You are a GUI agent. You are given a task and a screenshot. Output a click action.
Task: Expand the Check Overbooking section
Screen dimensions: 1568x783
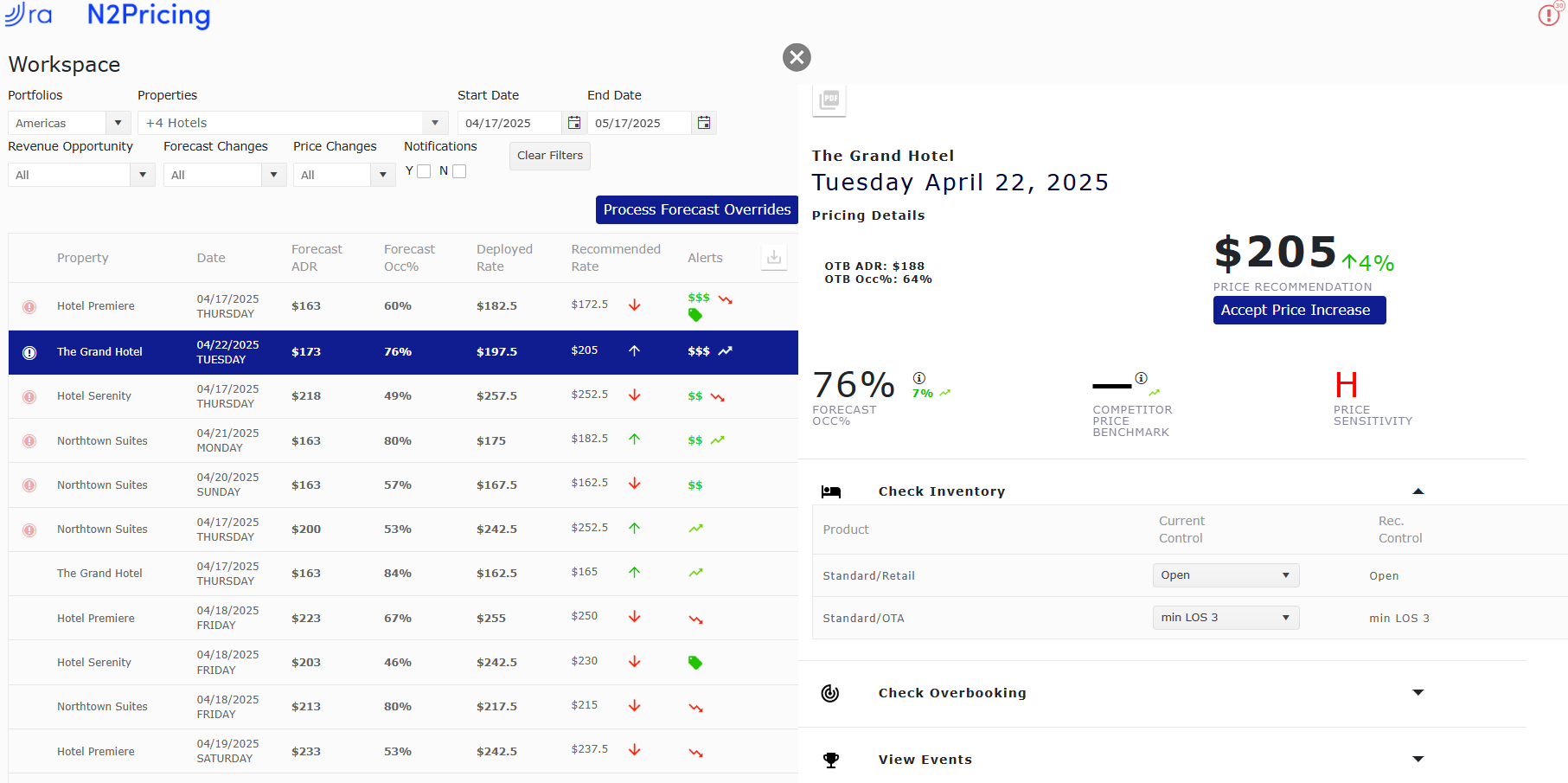pyautogui.click(x=1418, y=692)
